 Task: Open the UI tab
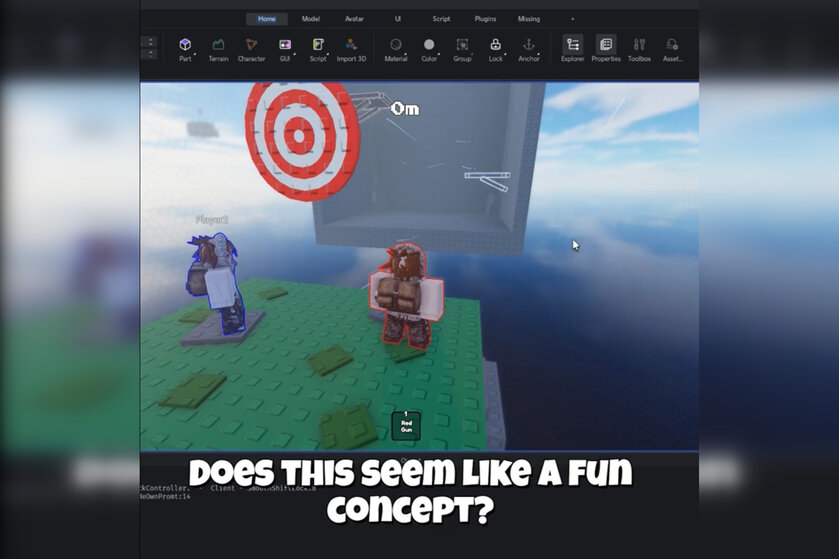click(398, 19)
